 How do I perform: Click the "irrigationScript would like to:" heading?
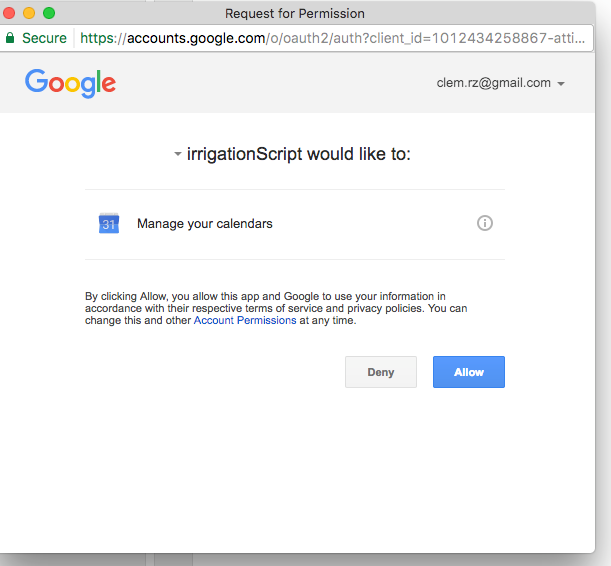coord(298,154)
